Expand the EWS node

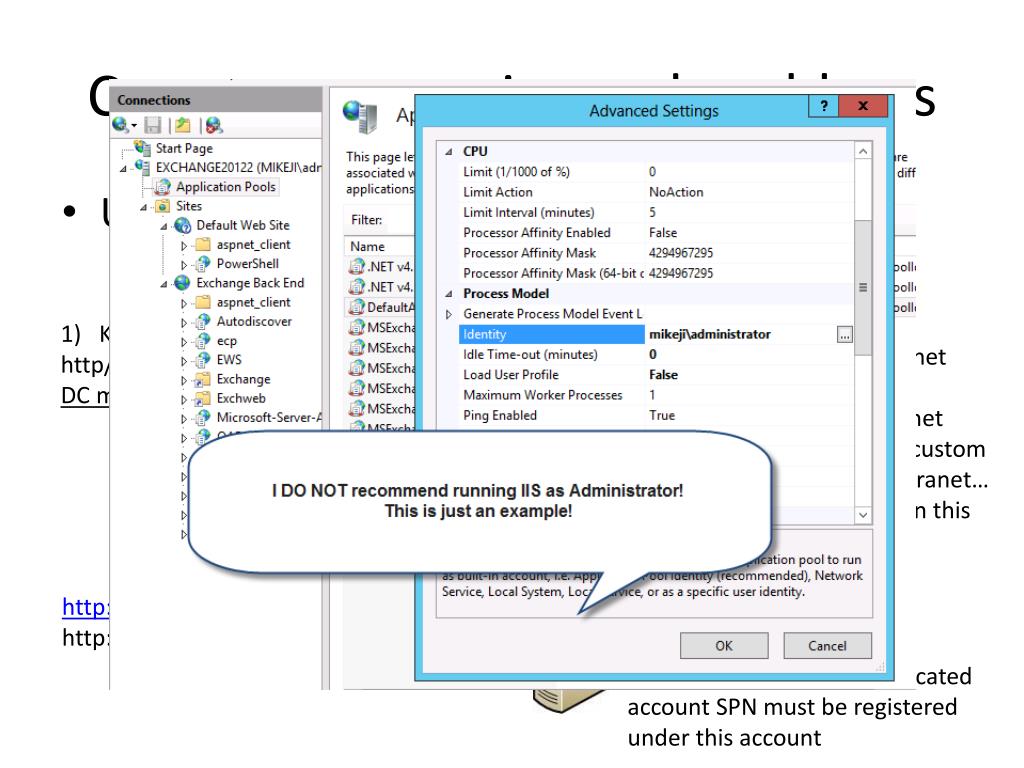coord(184,361)
